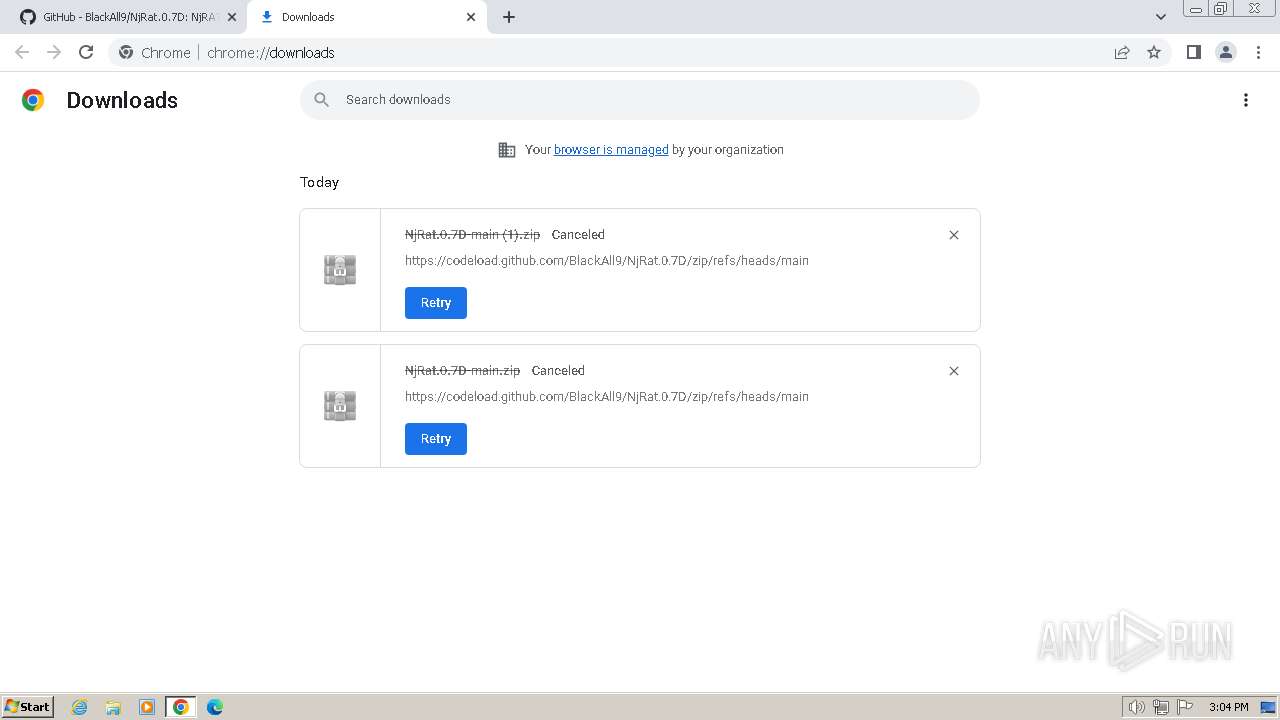
Task: Launch Microsoft Edge from the taskbar
Action: coord(215,707)
